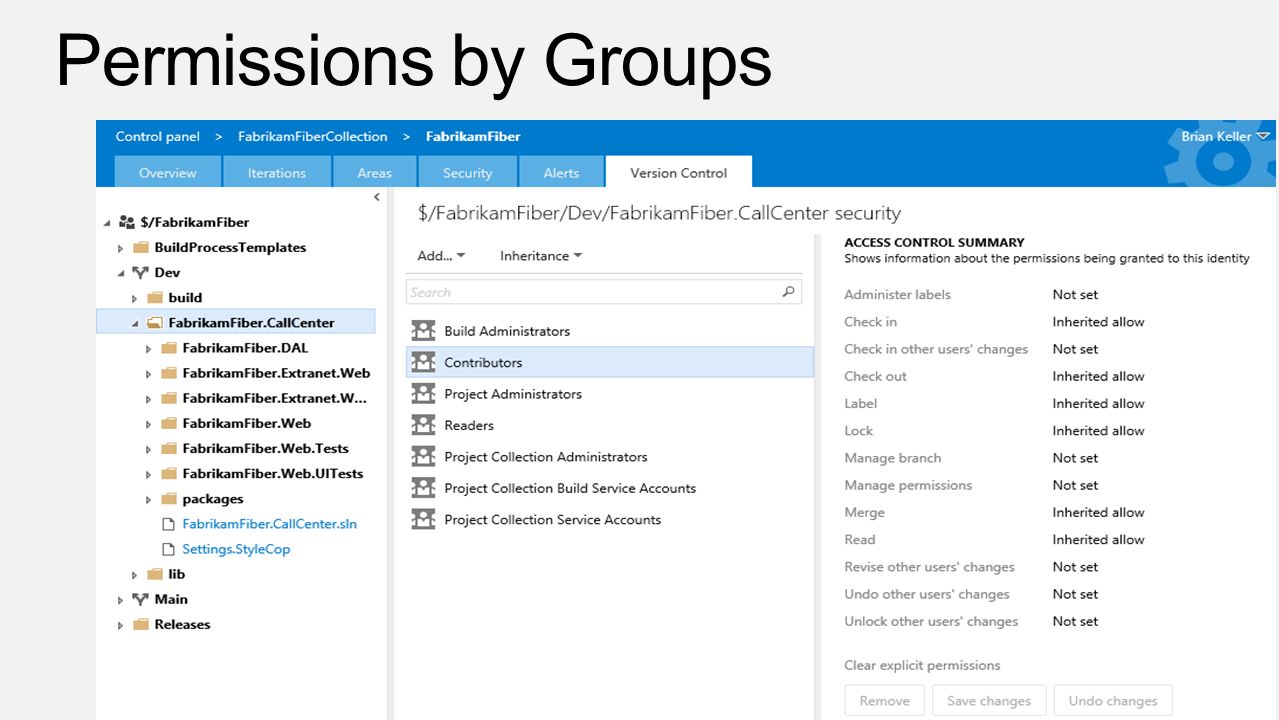Change the Merge permission value
Viewport: 1279px width, 720px height.
pyautogui.click(x=1098, y=512)
